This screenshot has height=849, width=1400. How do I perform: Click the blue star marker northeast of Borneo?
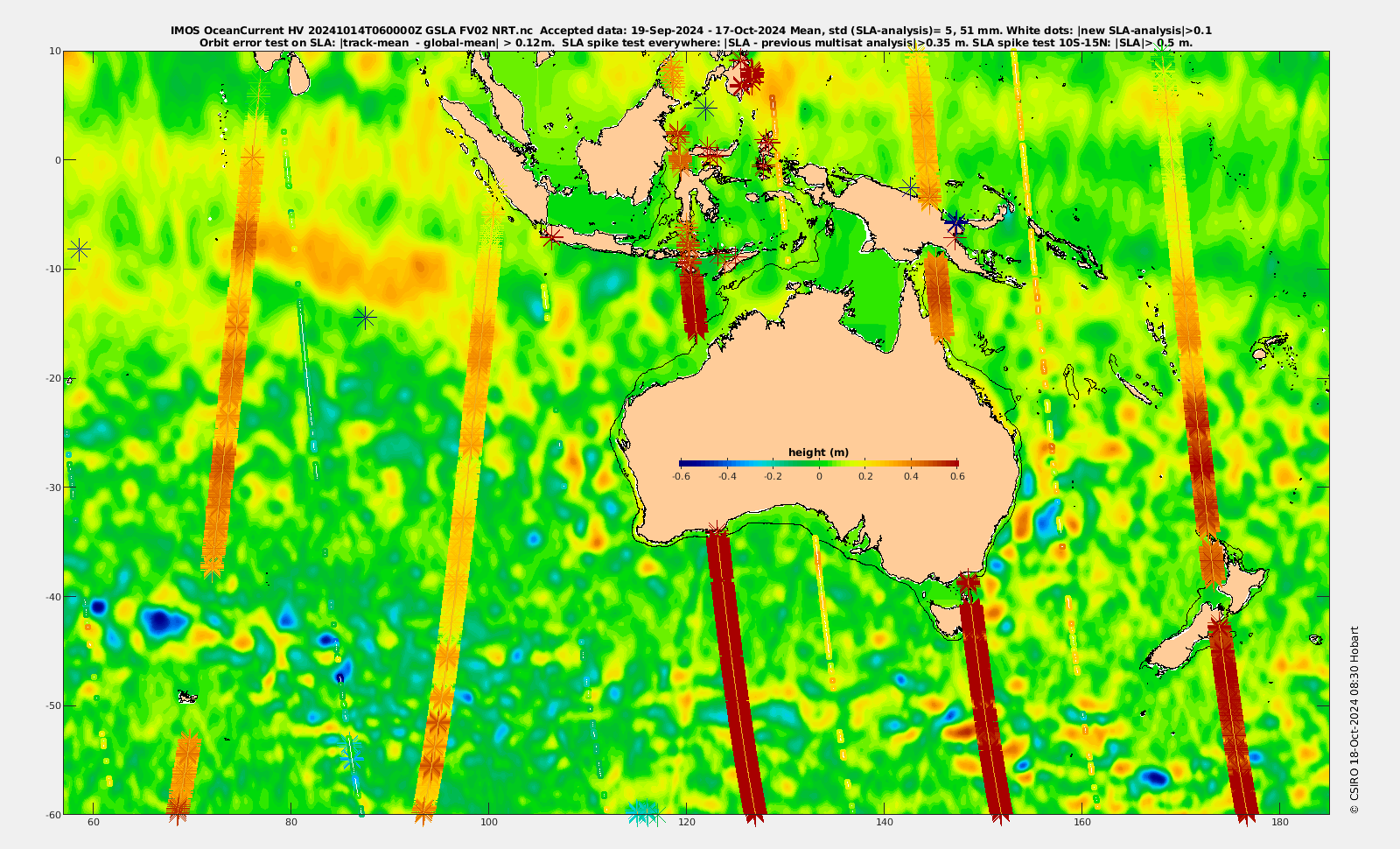(x=706, y=109)
